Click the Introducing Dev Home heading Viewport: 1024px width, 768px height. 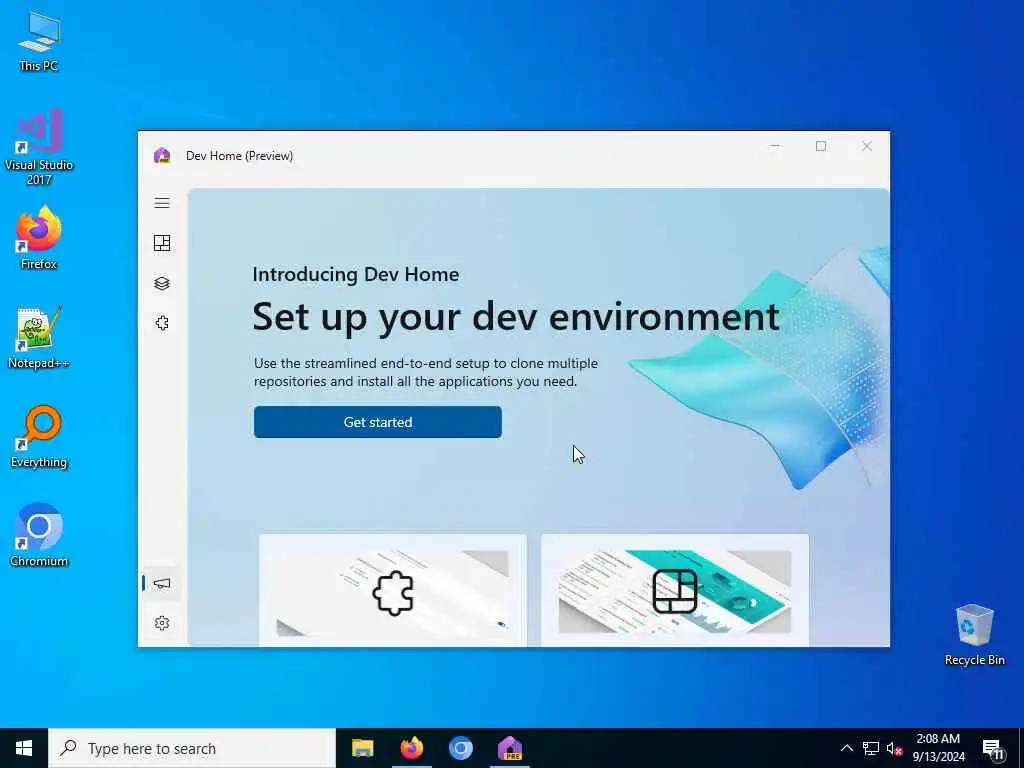(x=355, y=274)
